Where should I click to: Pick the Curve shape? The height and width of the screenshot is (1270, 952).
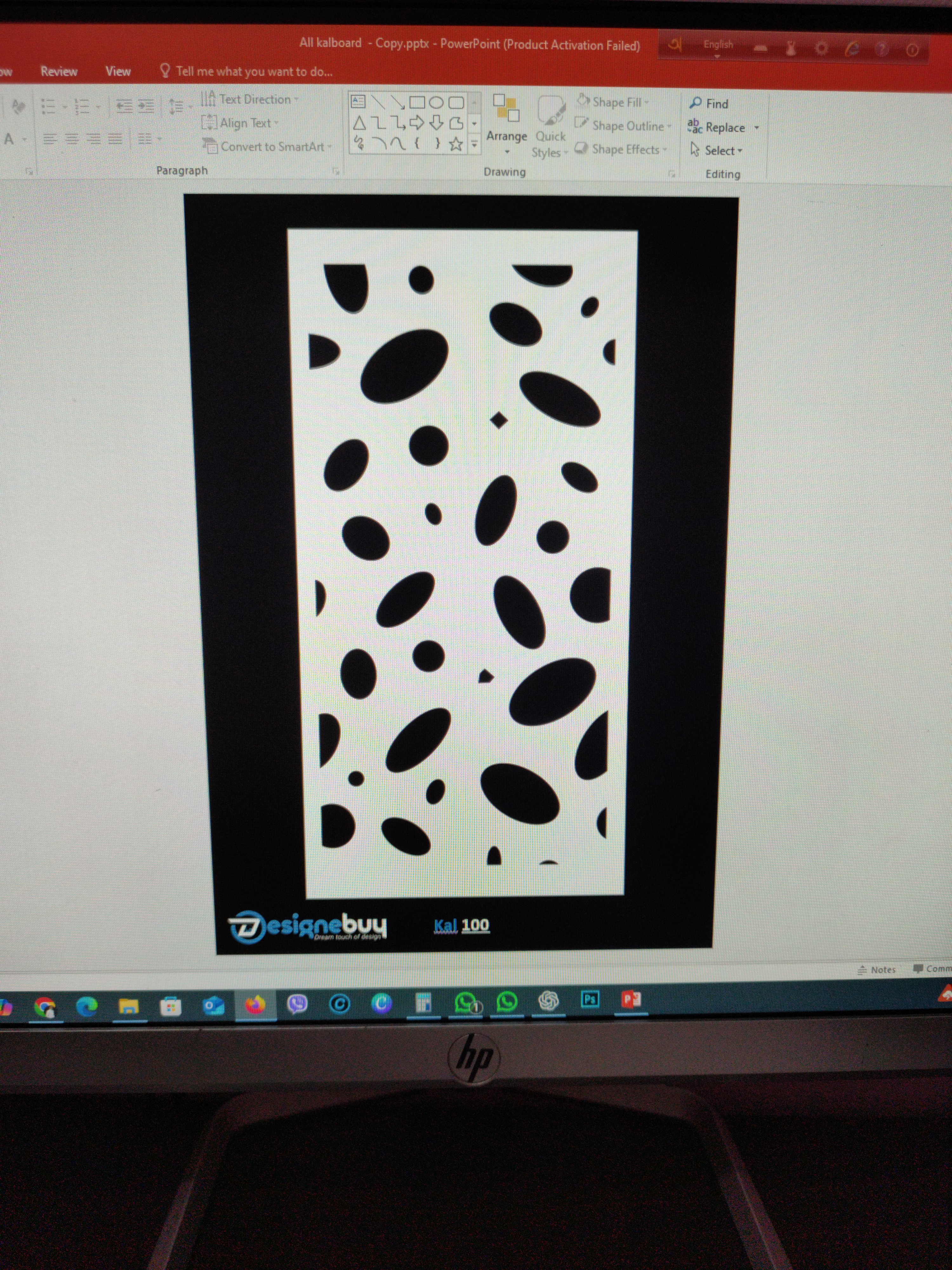click(398, 143)
